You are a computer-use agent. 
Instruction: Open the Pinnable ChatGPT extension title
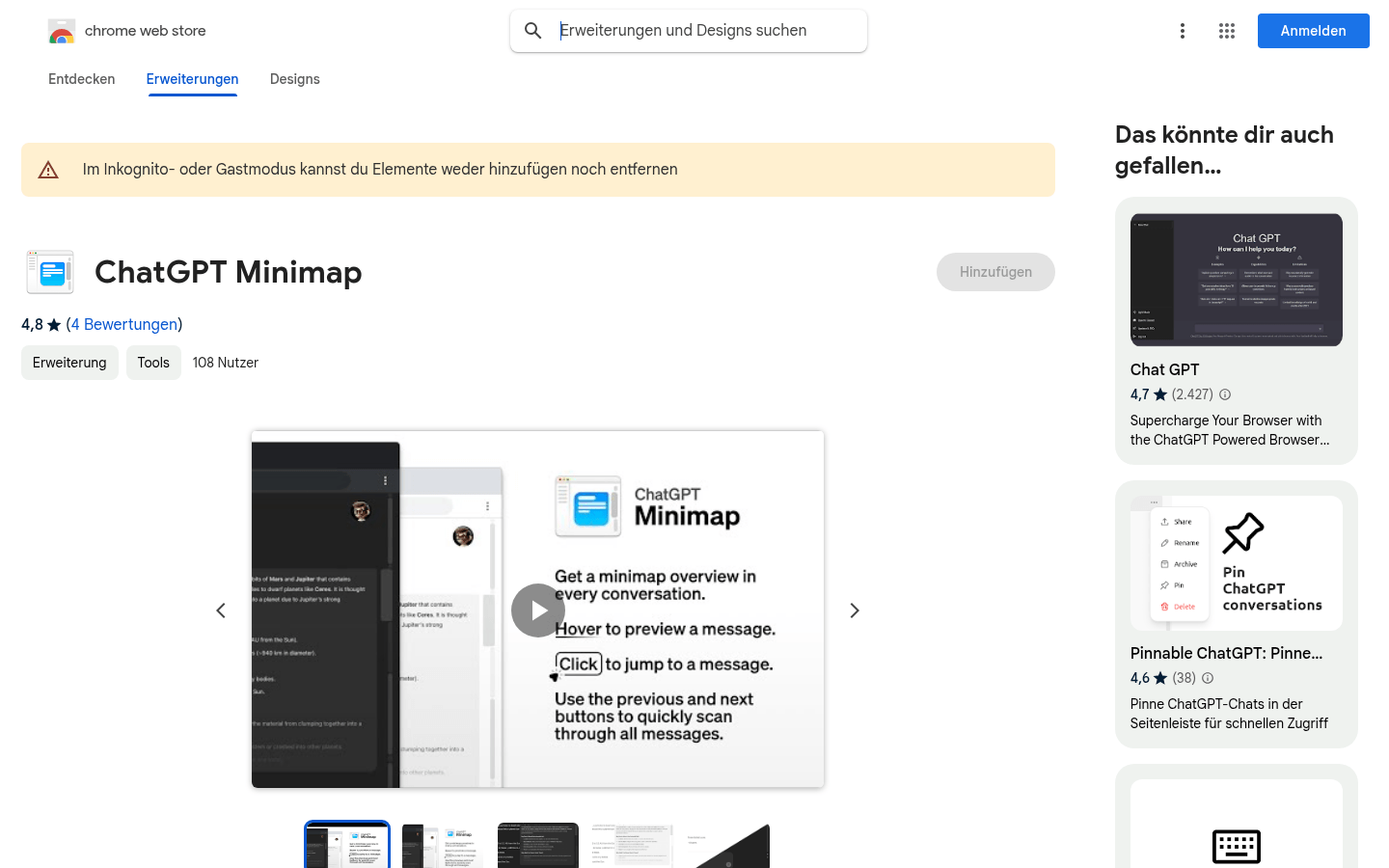1227,653
